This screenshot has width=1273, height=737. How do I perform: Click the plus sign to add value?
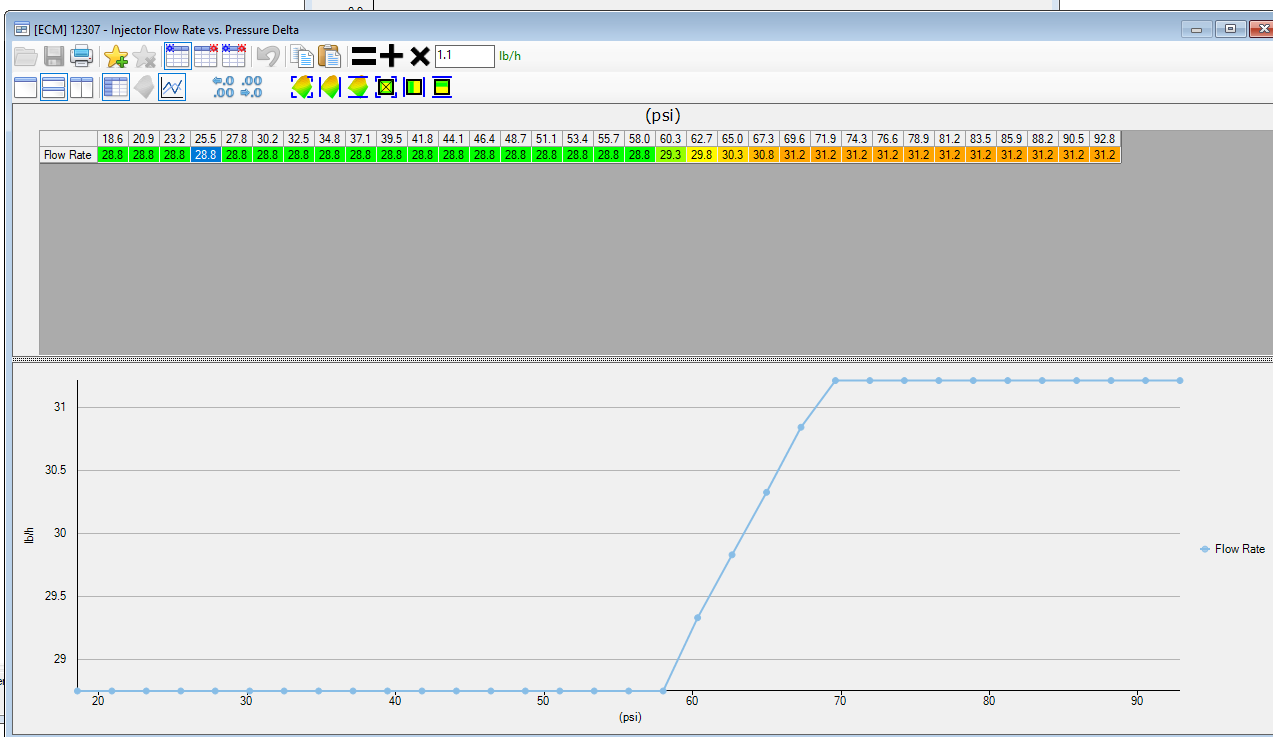[392, 56]
